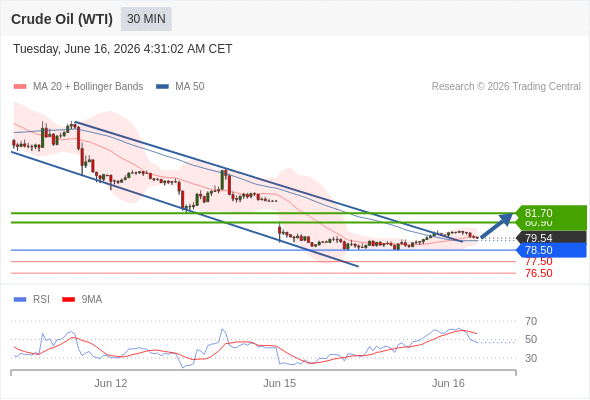
Task: Click the MA 20 + Bollinger Bands legend swatch
Action: pyautogui.click(x=20, y=87)
